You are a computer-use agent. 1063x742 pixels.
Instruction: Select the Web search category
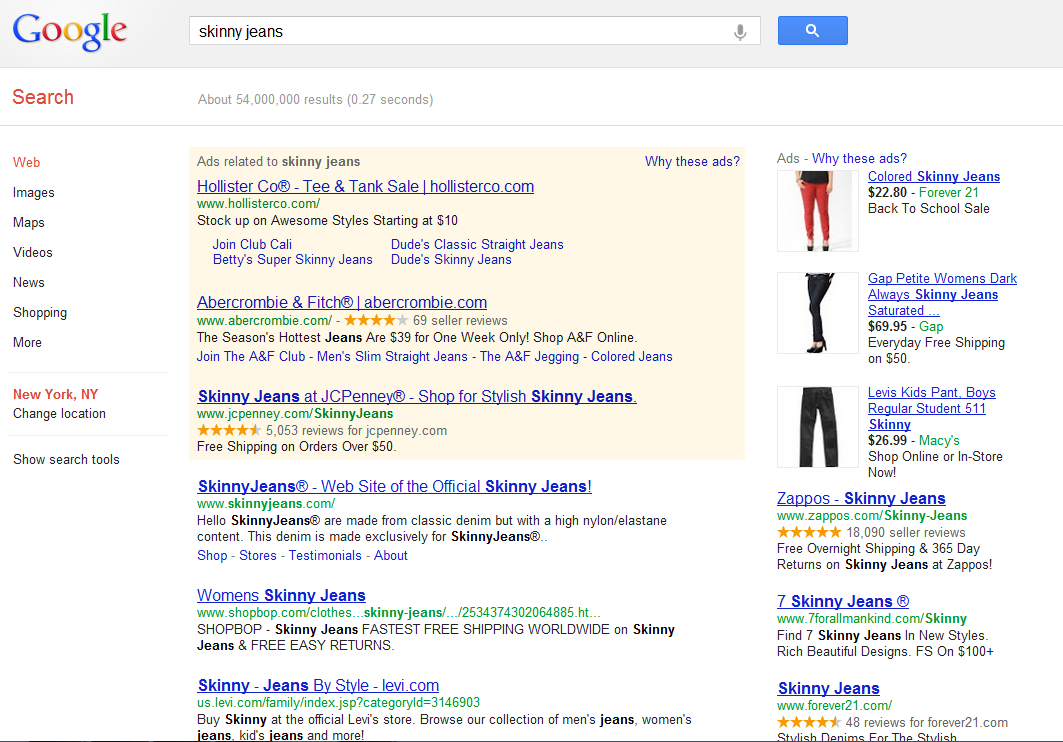point(26,163)
